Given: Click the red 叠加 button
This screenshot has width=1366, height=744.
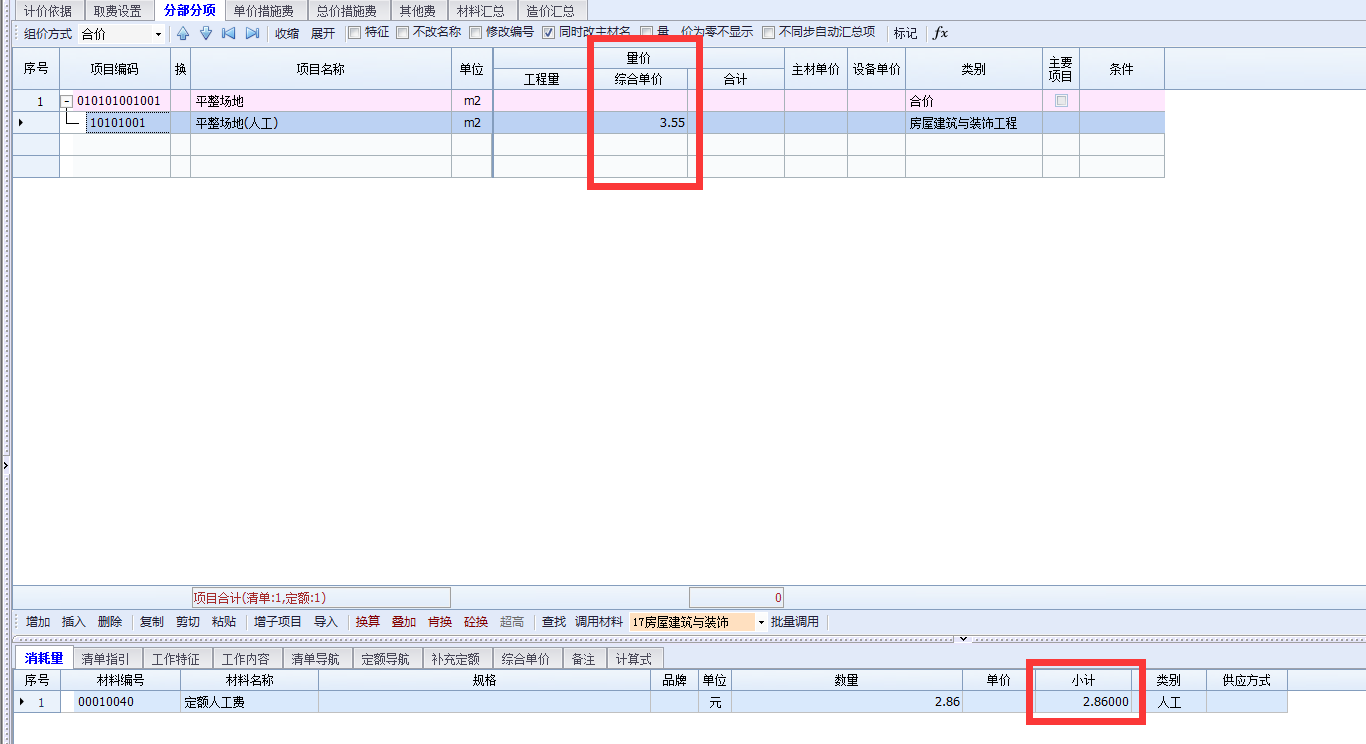Looking at the screenshot, I should pyautogui.click(x=404, y=622).
